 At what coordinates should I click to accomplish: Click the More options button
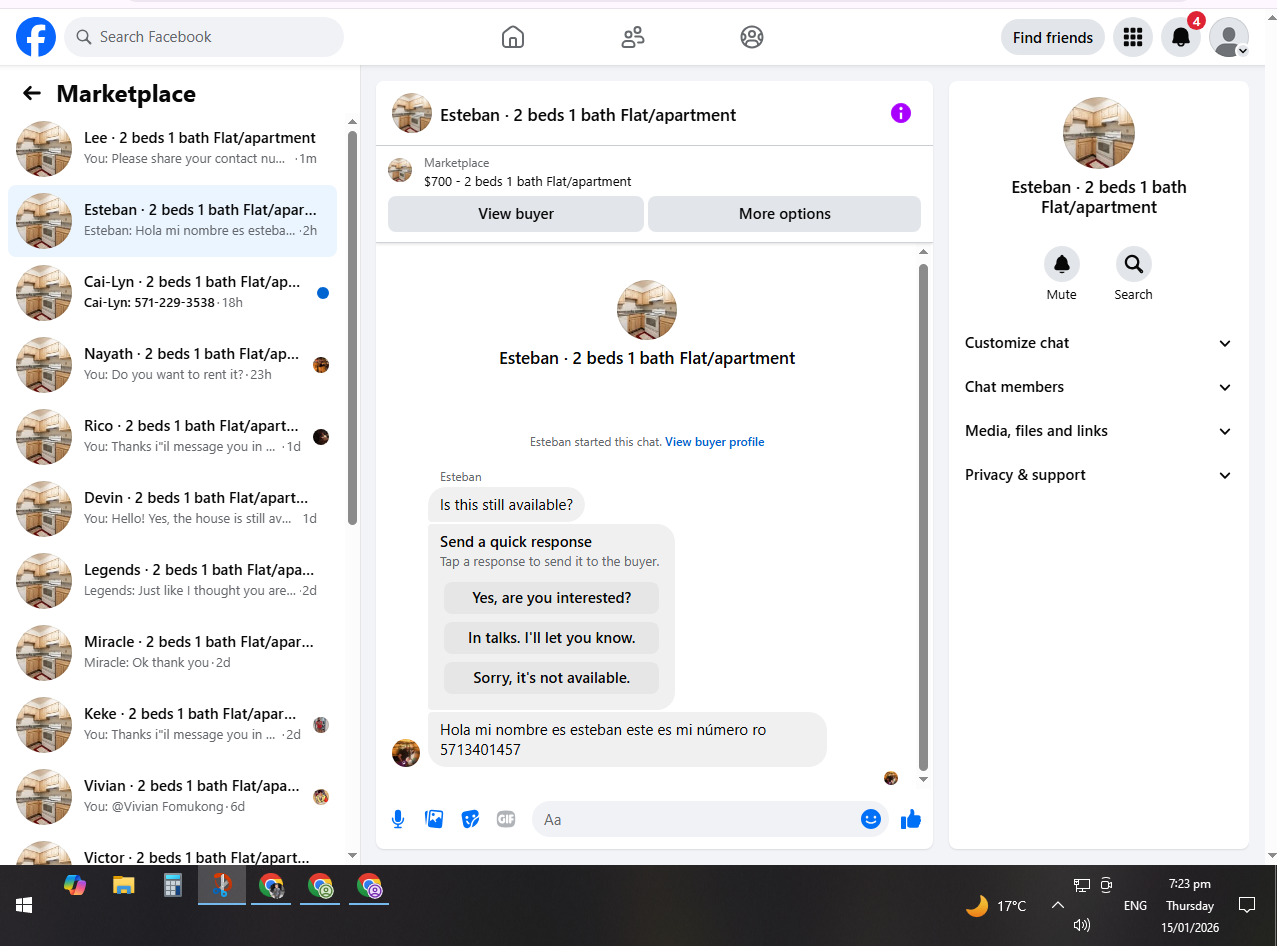(785, 214)
